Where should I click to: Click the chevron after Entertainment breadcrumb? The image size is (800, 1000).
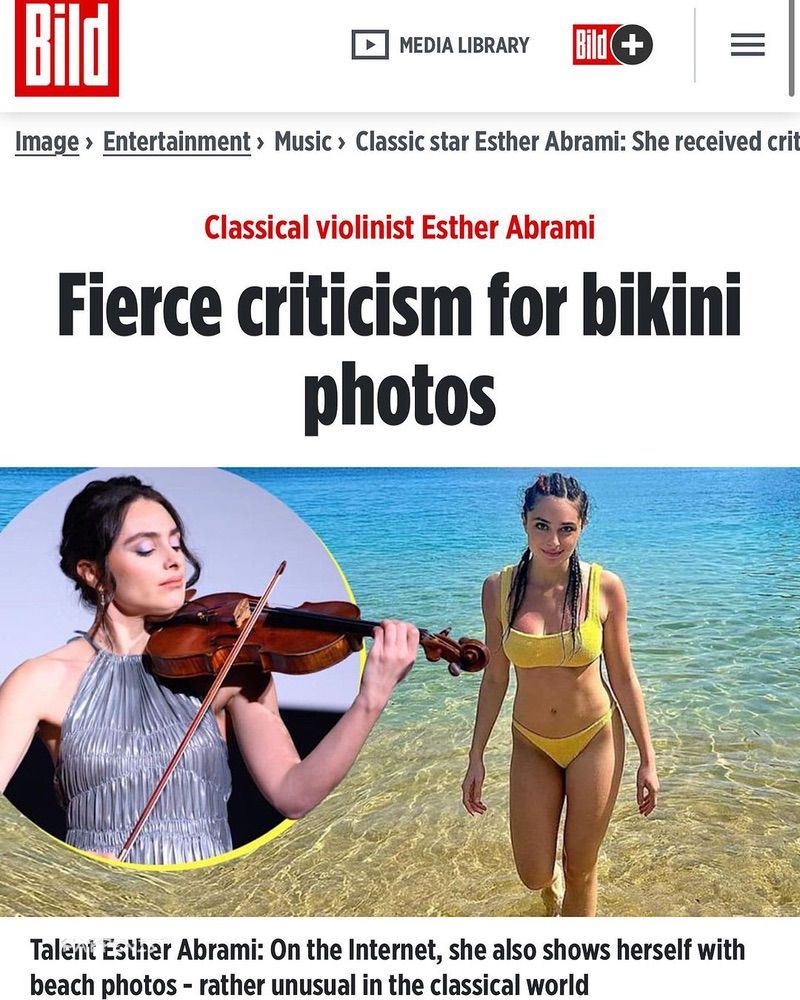pyautogui.click(x=260, y=143)
